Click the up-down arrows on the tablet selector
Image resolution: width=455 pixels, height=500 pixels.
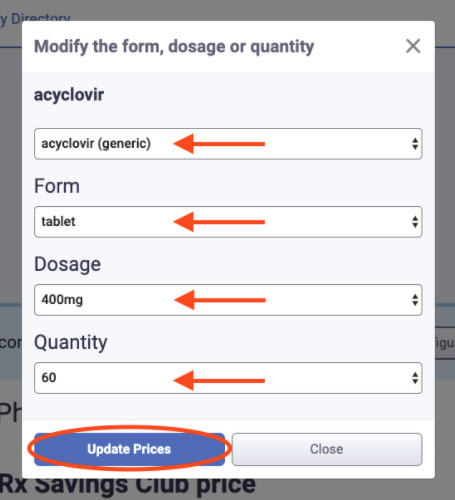[415, 222]
